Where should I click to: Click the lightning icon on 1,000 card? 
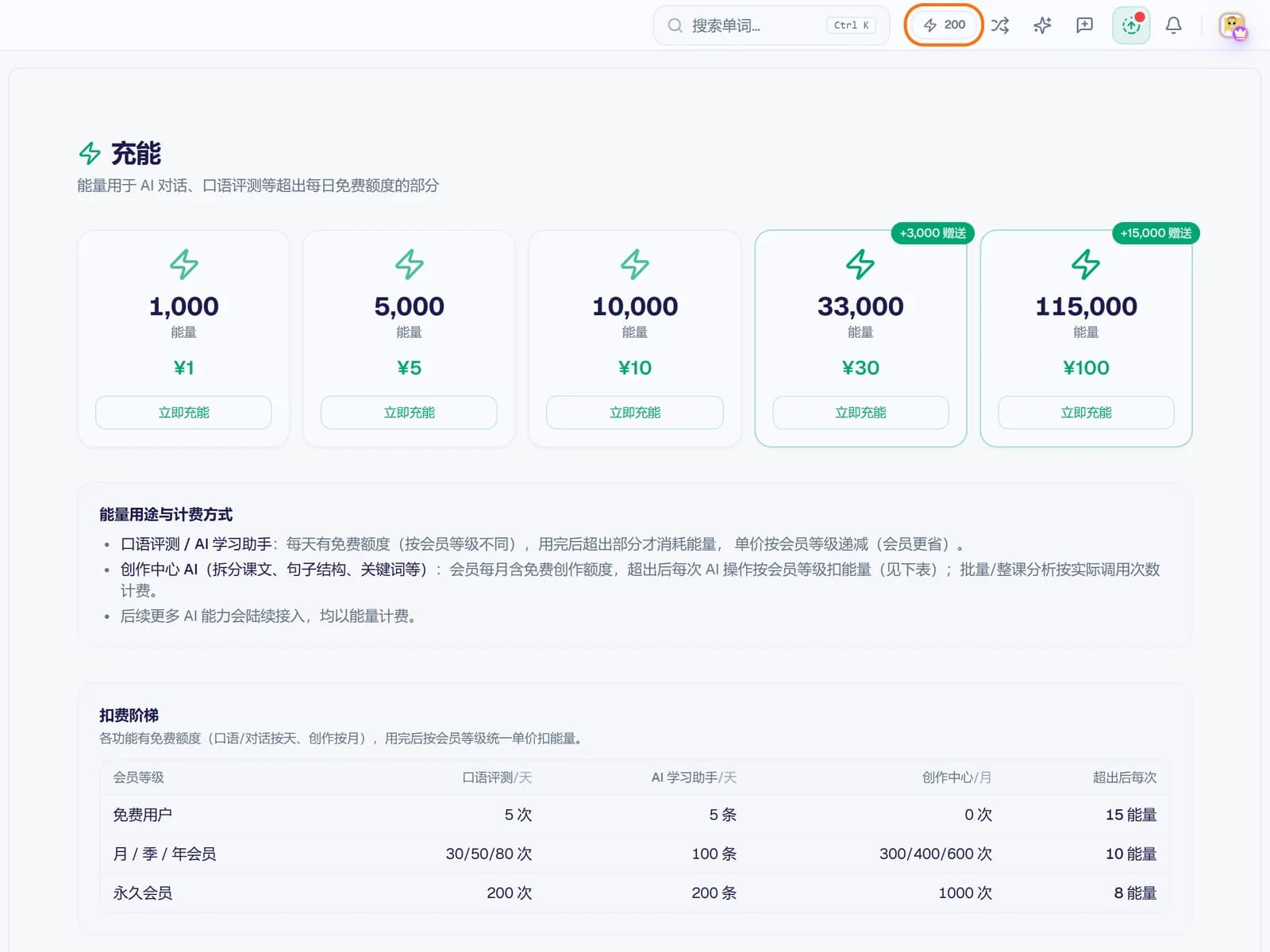point(183,264)
